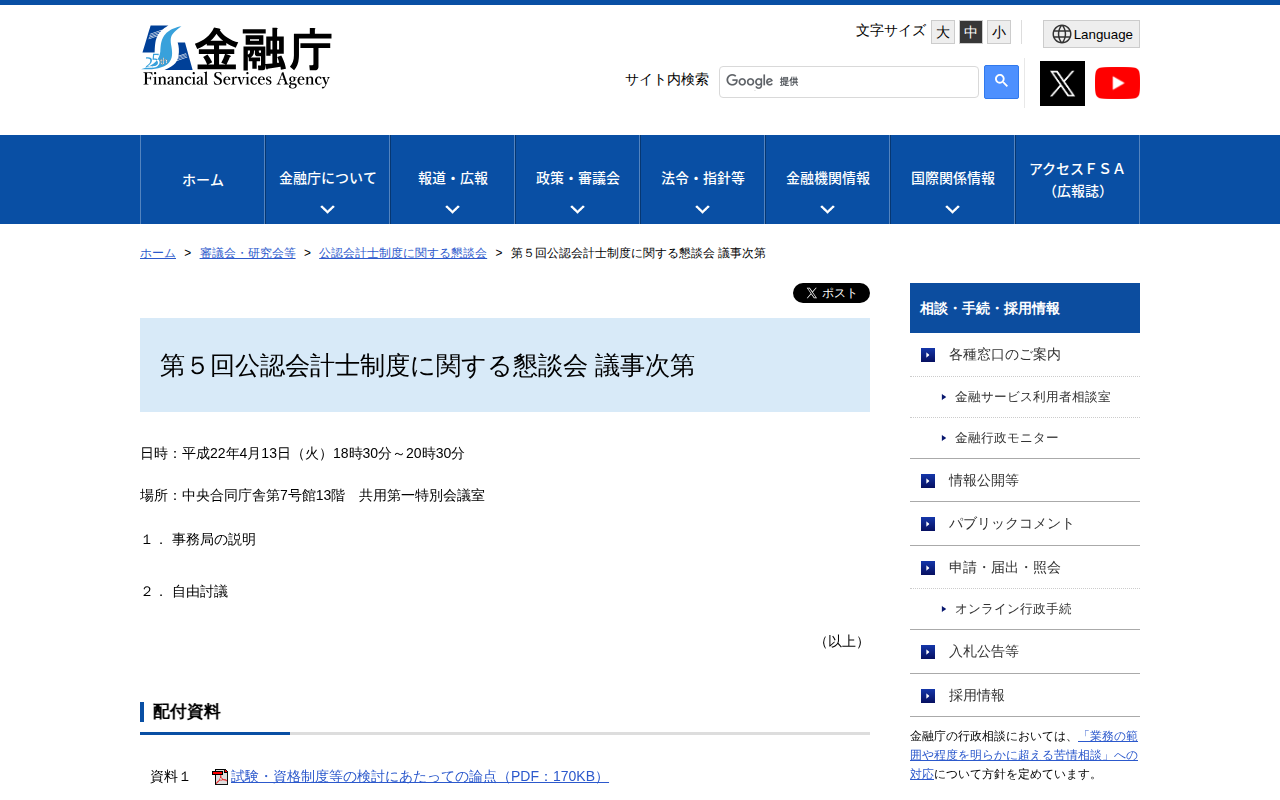Expand the 国際関係情報 dropdown menu
The image size is (1280, 800).
click(x=951, y=179)
